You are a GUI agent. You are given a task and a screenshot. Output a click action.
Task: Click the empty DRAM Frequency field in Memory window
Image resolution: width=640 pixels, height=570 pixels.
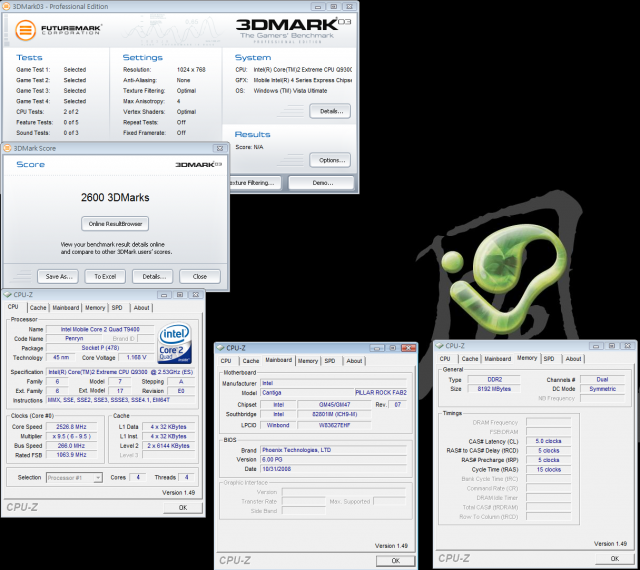coord(549,422)
